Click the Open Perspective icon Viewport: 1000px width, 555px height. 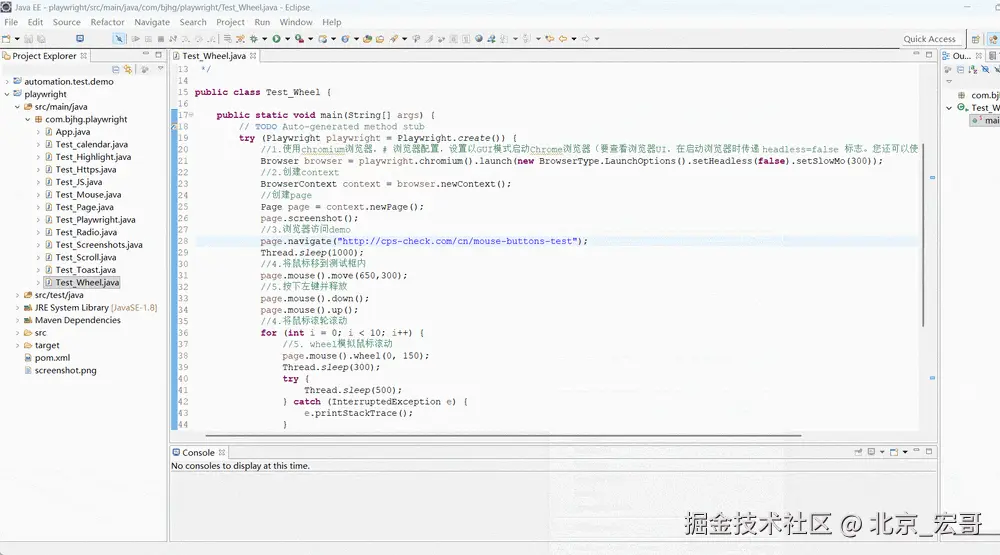tap(975, 40)
